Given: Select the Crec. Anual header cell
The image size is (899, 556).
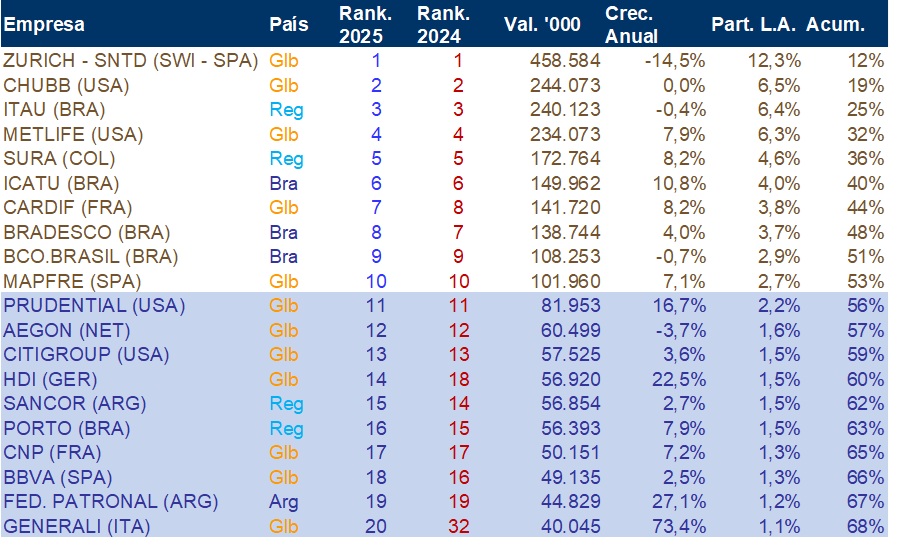Looking at the screenshot, I should coord(631,25).
